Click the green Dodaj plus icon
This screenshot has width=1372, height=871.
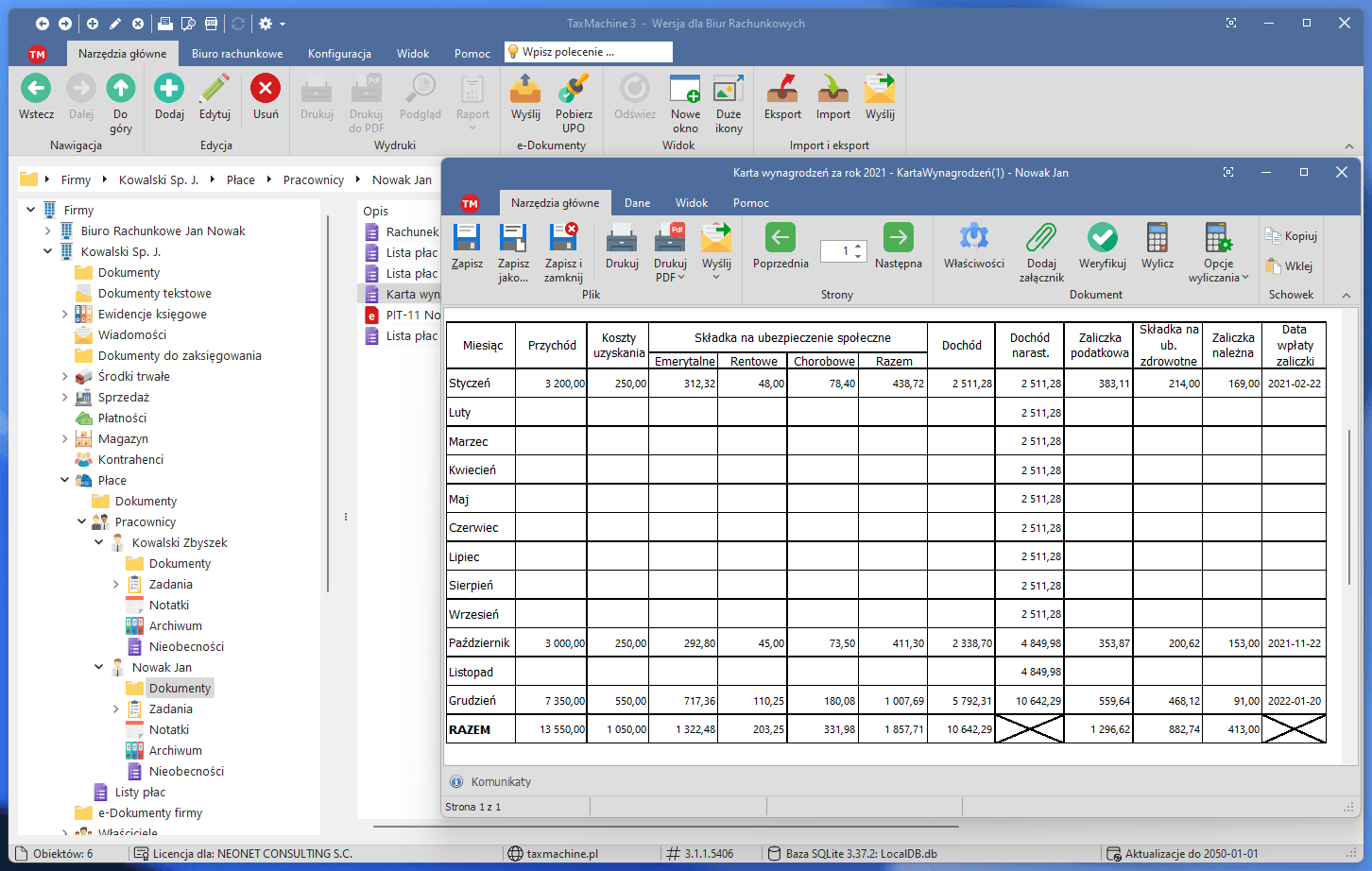[169, 90]
